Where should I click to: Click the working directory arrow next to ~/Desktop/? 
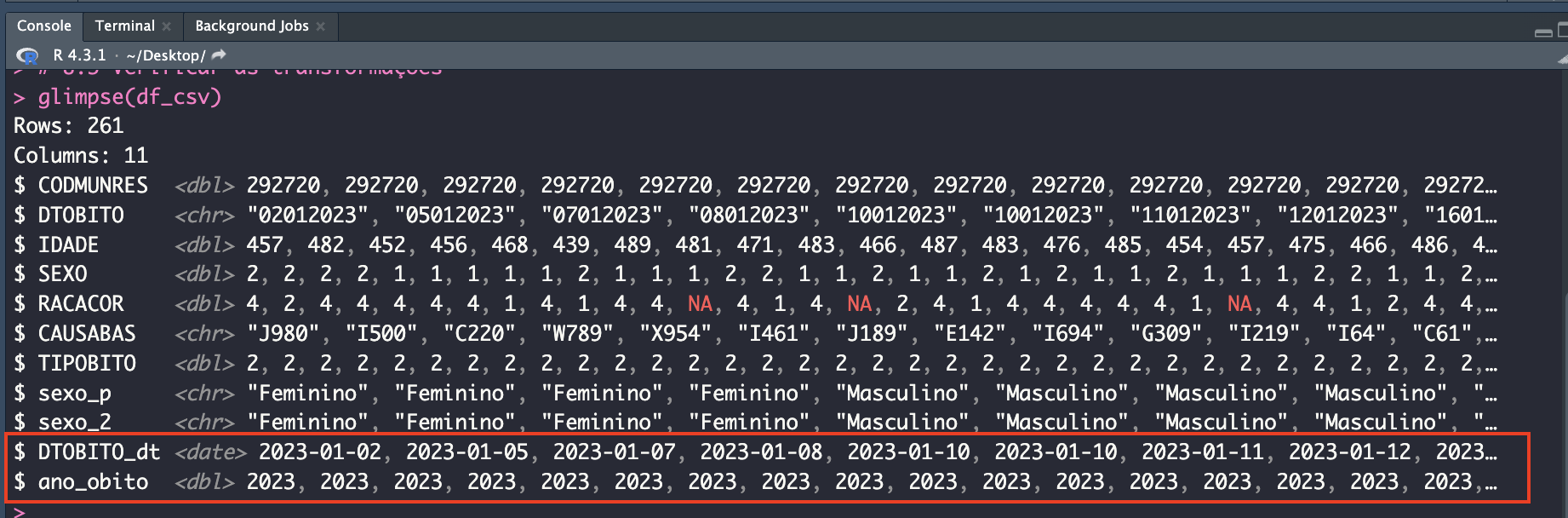click(x=219, y=55)
